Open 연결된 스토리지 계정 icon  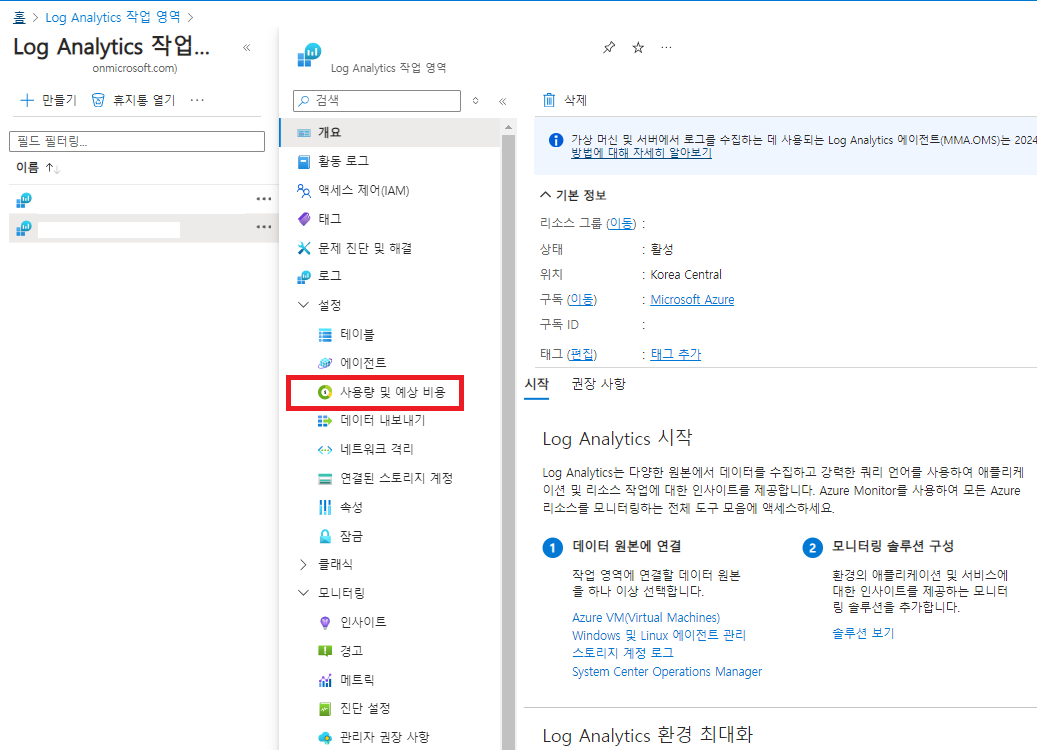(x=325, y=478)
